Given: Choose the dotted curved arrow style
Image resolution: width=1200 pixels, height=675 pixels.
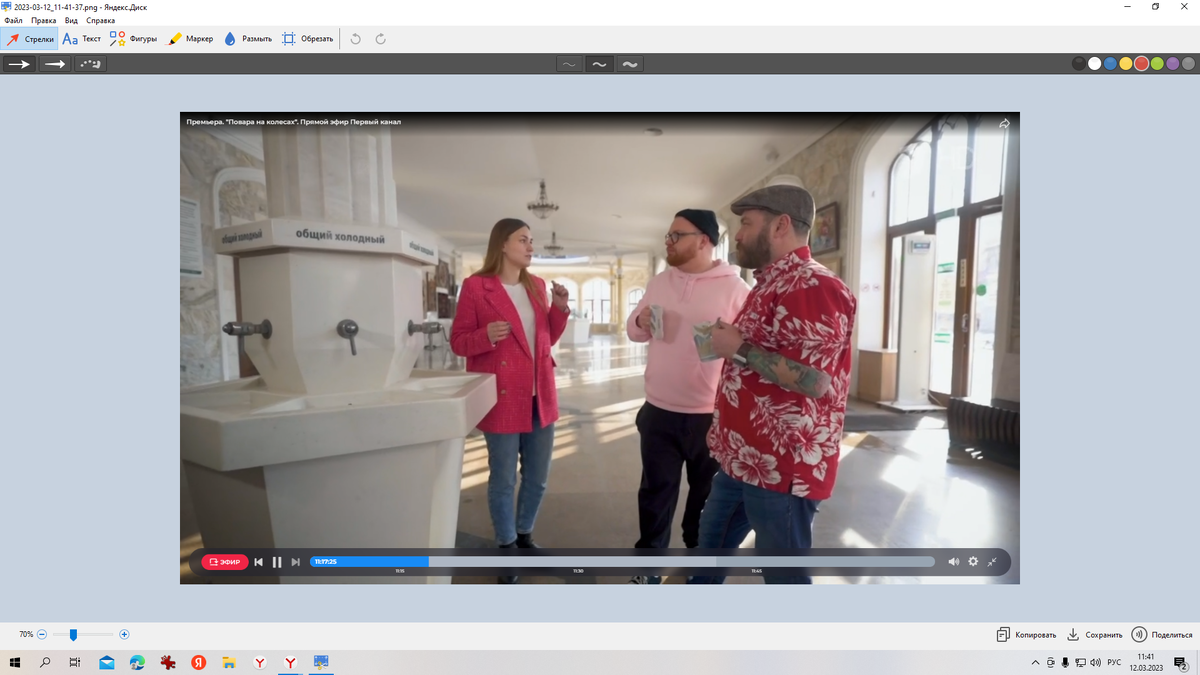Looking at the screenshot, I should [89, 64].
